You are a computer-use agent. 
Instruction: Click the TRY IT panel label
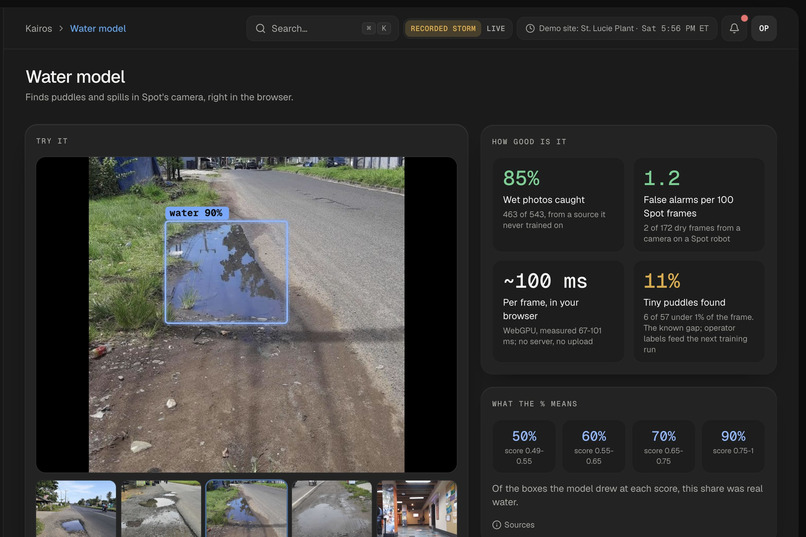pyautogui.click(x=51, y=141)
